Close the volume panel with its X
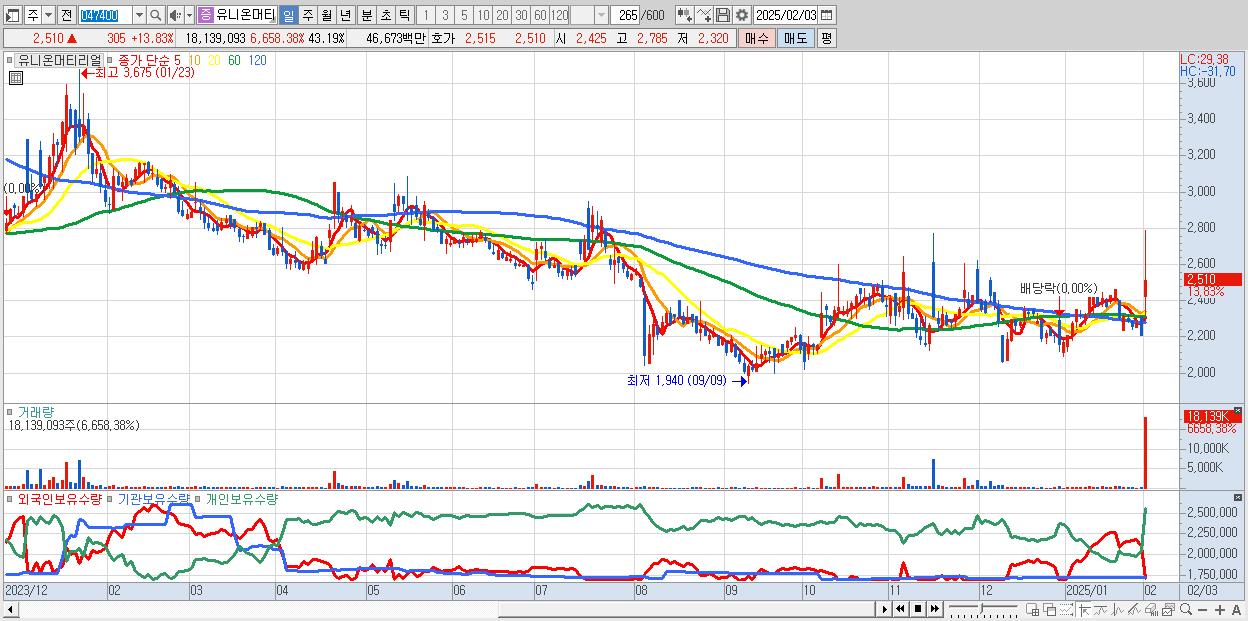This screenshot has width=1248, height=621. [x=1239, y=411]
